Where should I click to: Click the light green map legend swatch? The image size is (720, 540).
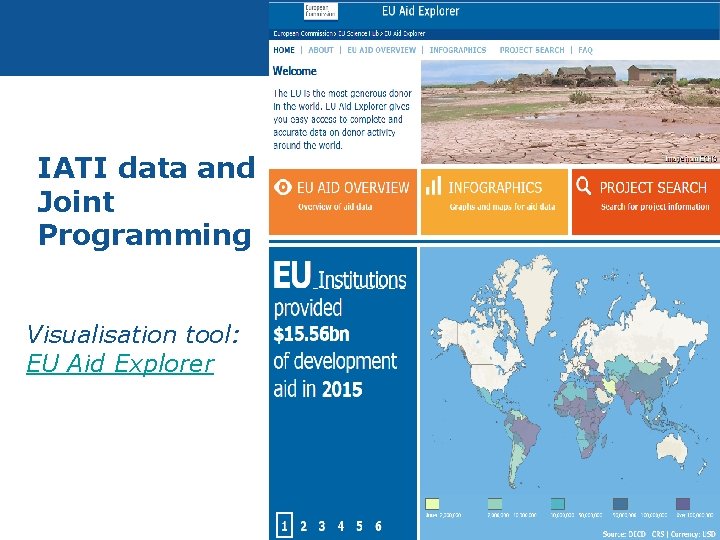click(495, 504)
